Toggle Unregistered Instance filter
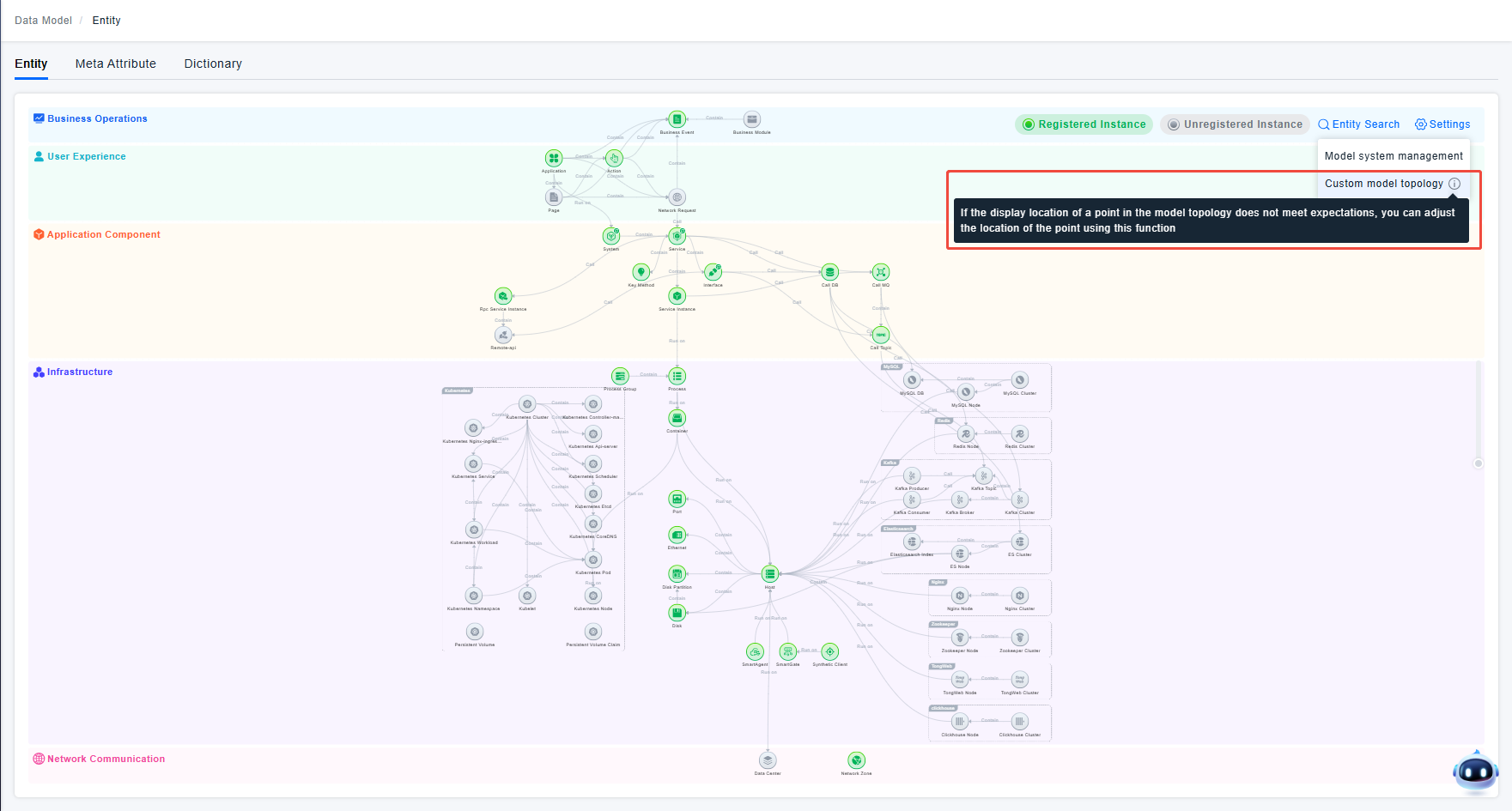The width and height of the screenshot is (1512, 811). tap(1235, 124)
